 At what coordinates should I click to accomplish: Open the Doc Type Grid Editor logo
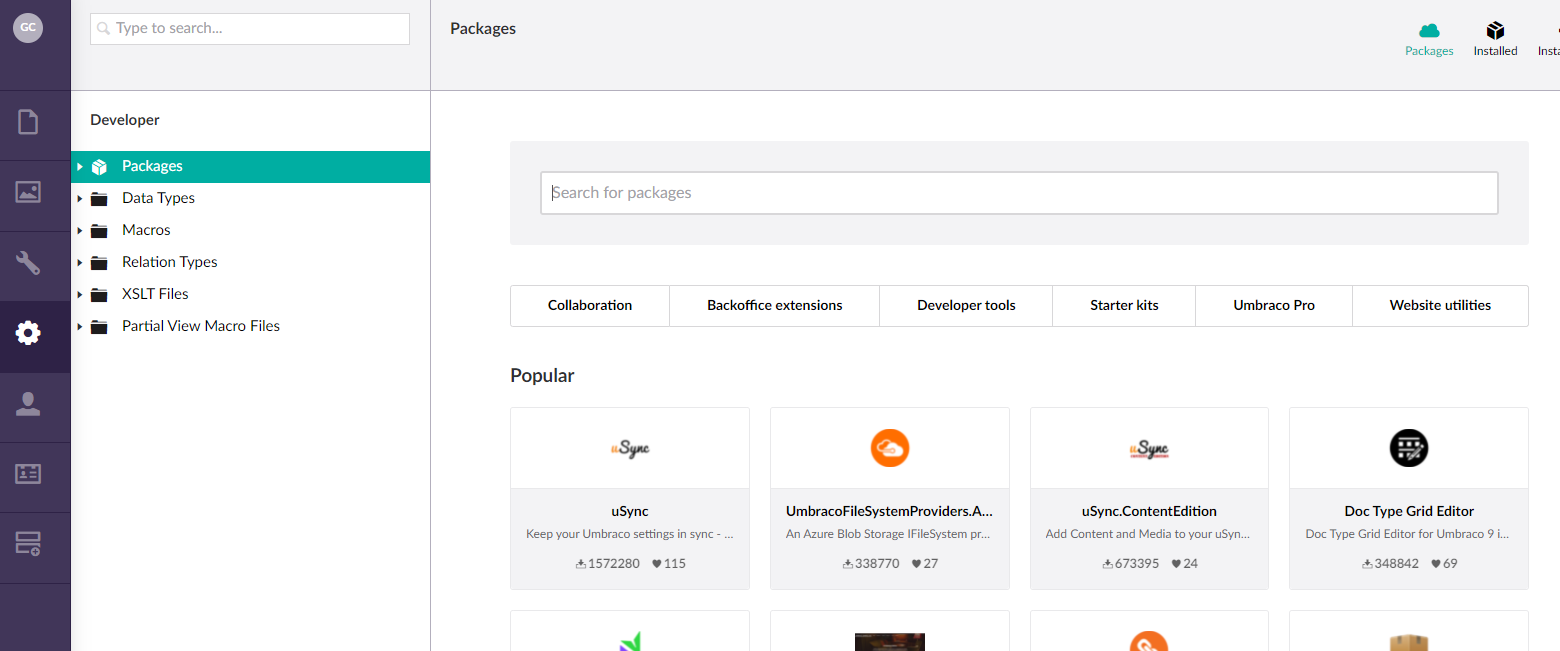[x=1409, y=448]
